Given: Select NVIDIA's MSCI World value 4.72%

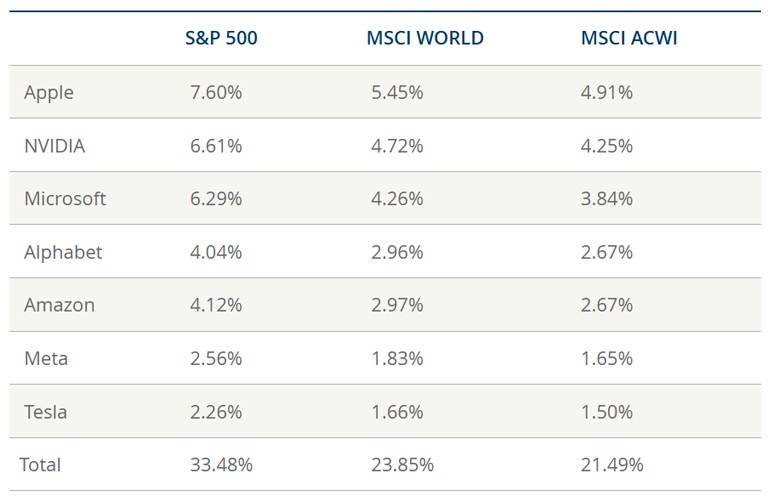Looking at the screenshot, I should pos(396,146).
